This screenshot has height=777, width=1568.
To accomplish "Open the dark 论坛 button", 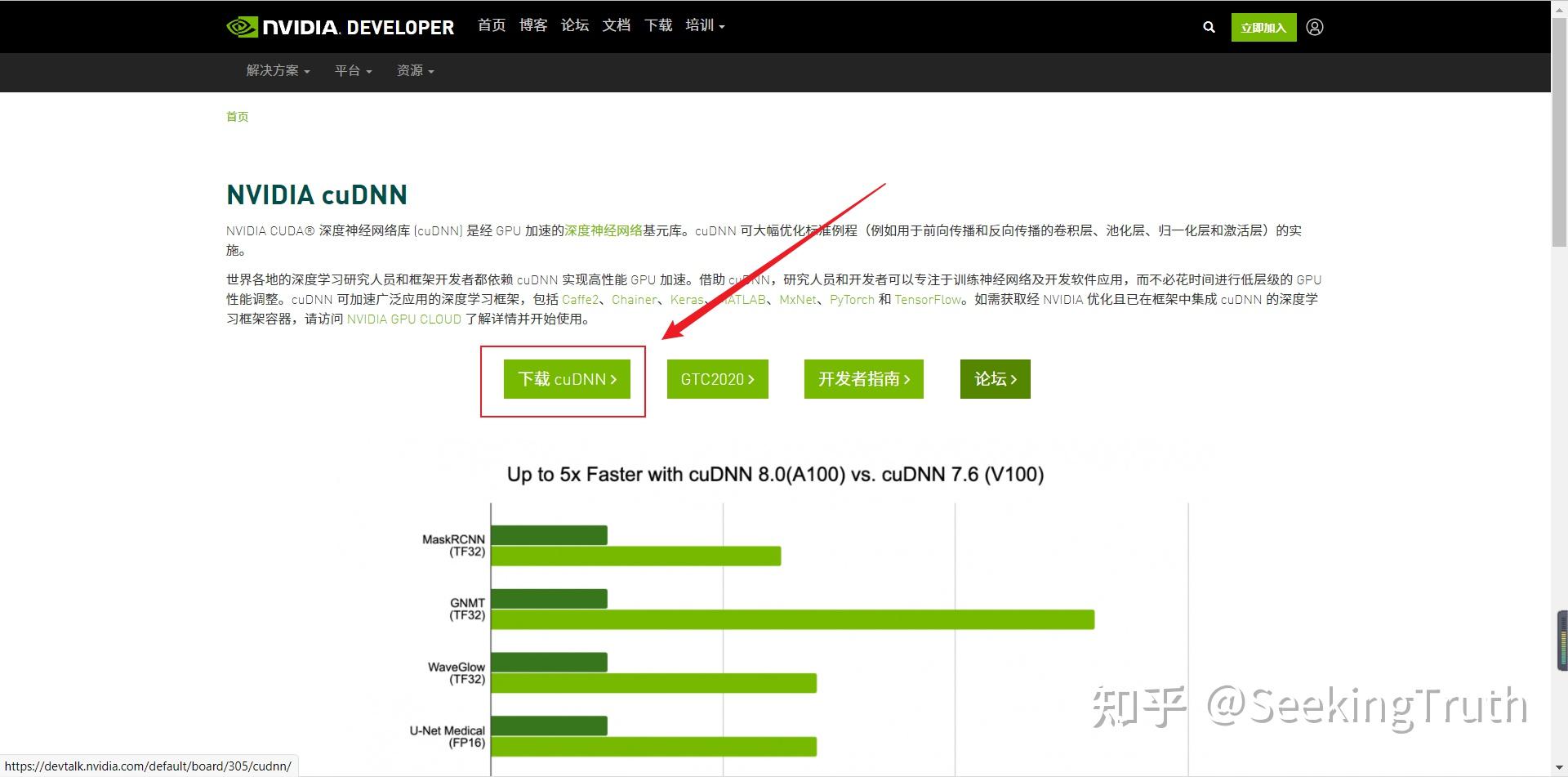I will (x=995, y=379).
